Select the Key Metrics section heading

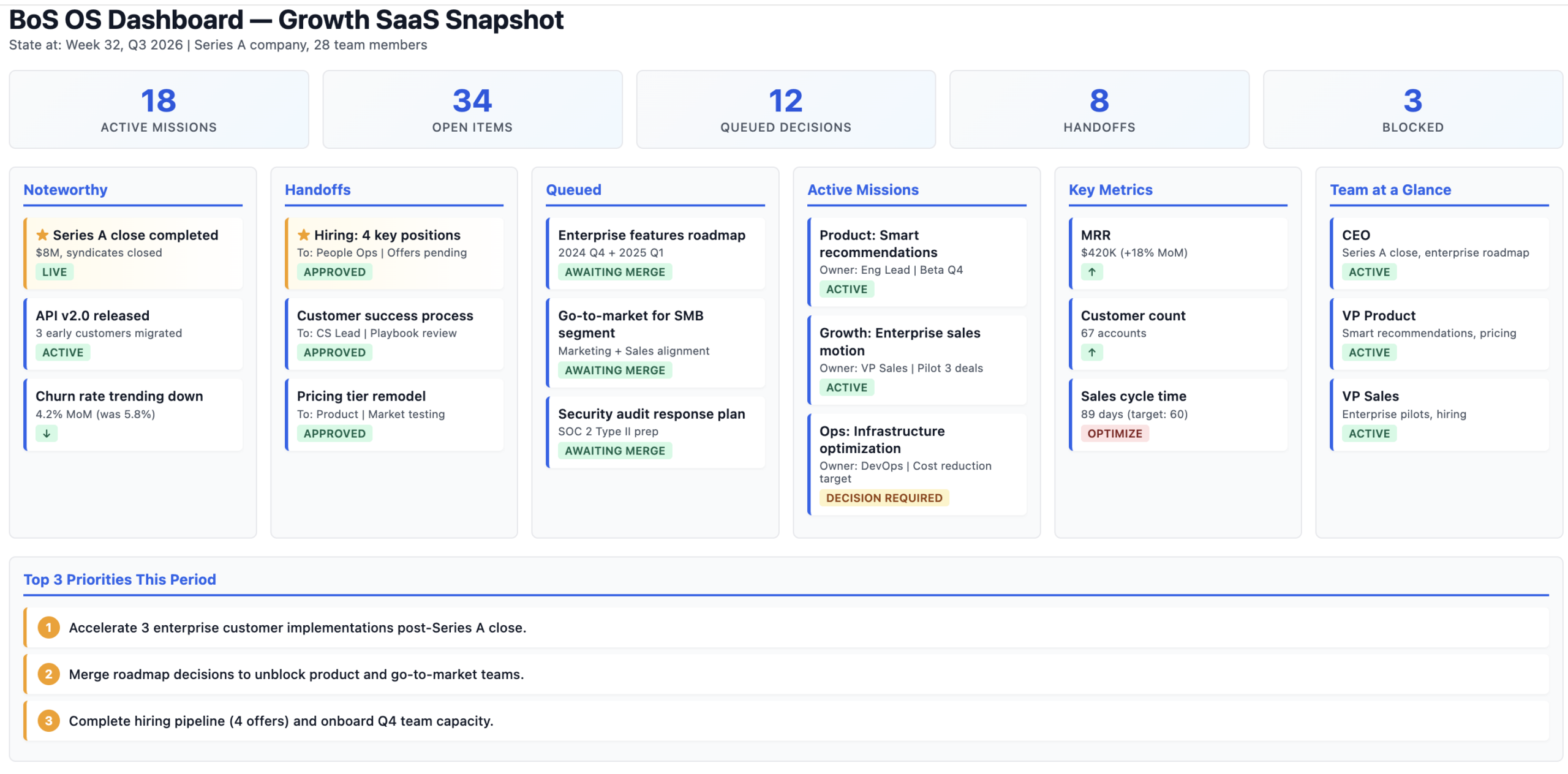(1110, 190)
